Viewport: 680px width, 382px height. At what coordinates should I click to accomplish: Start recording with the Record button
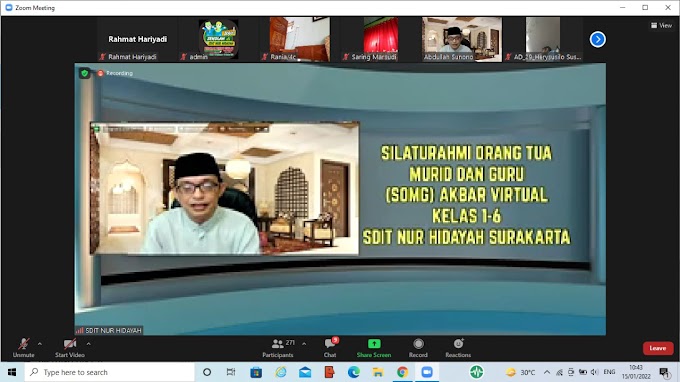pos(418,348)
